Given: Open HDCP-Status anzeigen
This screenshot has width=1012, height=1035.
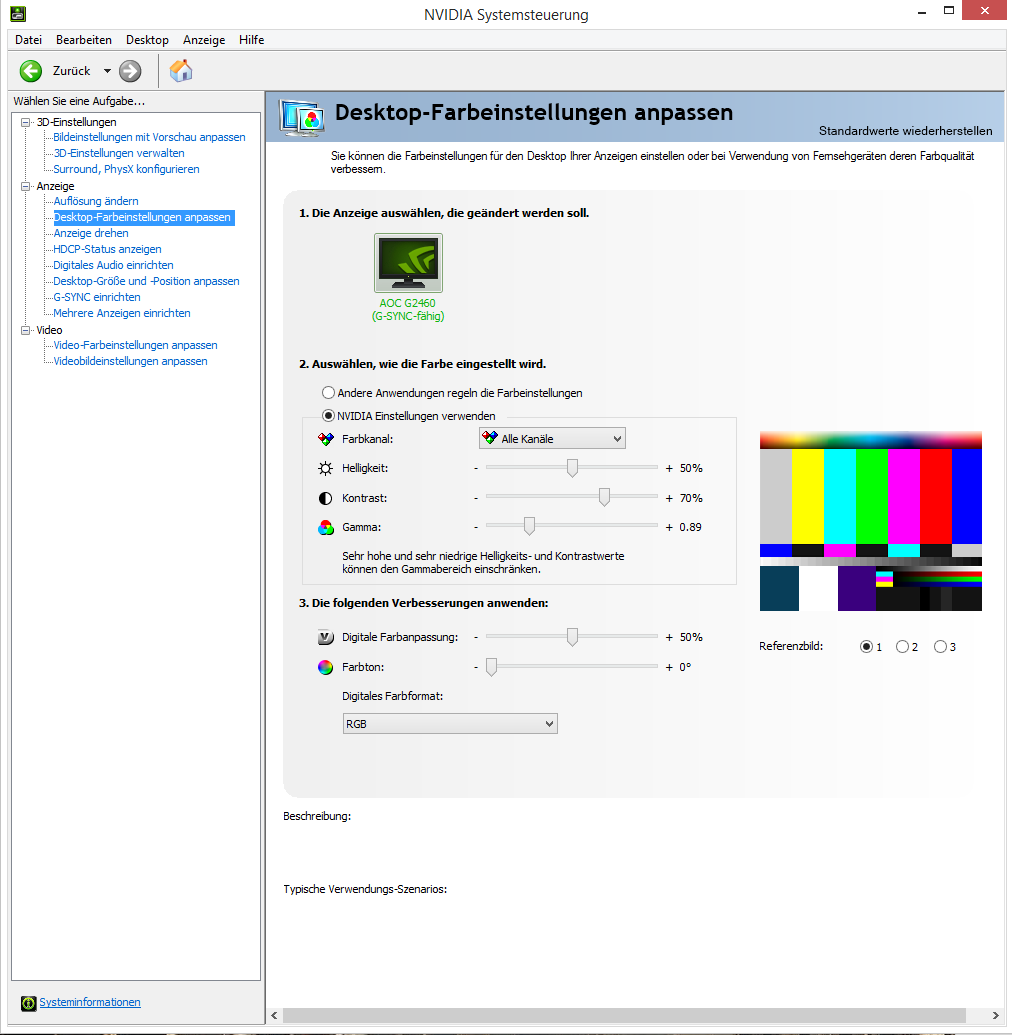Looking at the screenshot, I should (x=108, y=249).
